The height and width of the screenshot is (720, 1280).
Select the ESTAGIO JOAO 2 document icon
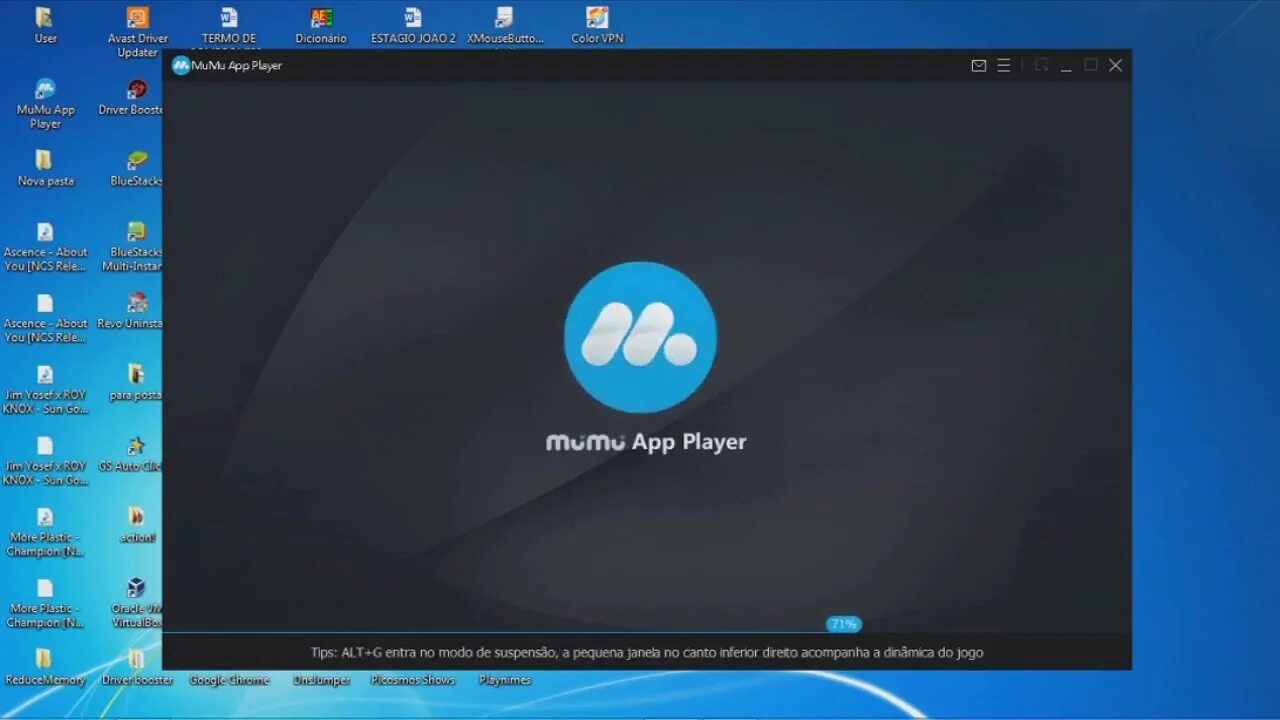[x=413, y=26]
